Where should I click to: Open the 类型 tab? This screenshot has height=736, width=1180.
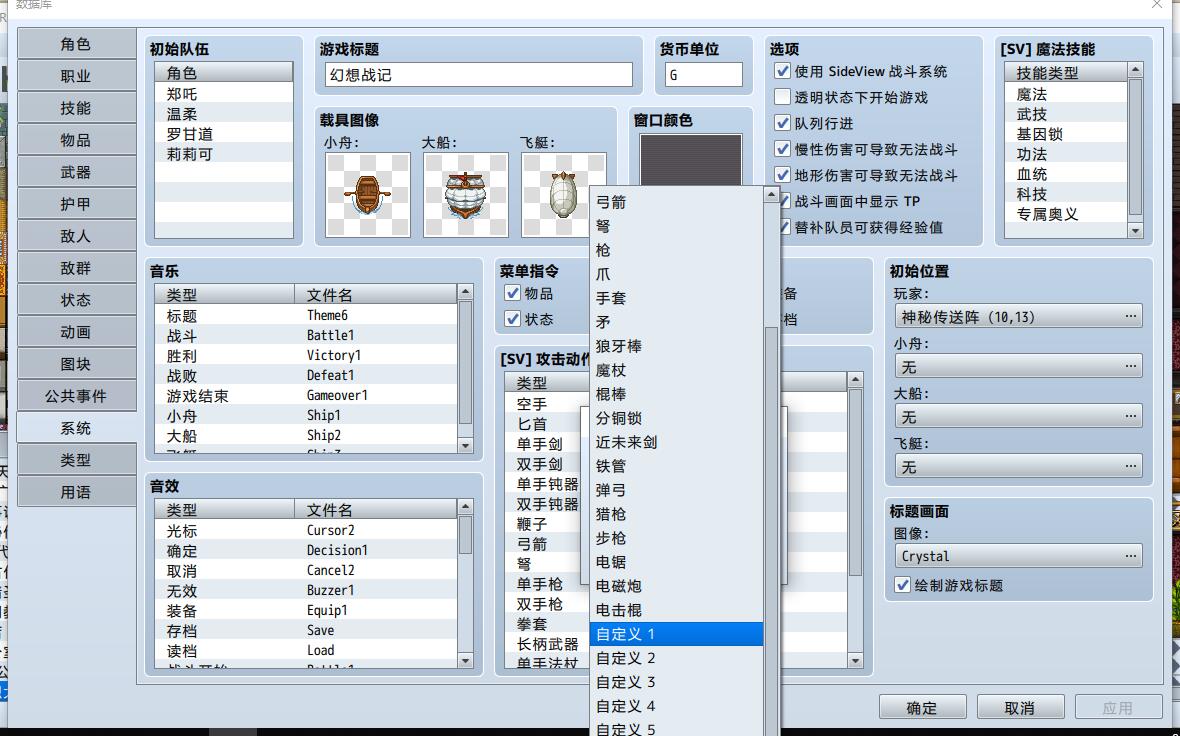click(x=76, y=460)
